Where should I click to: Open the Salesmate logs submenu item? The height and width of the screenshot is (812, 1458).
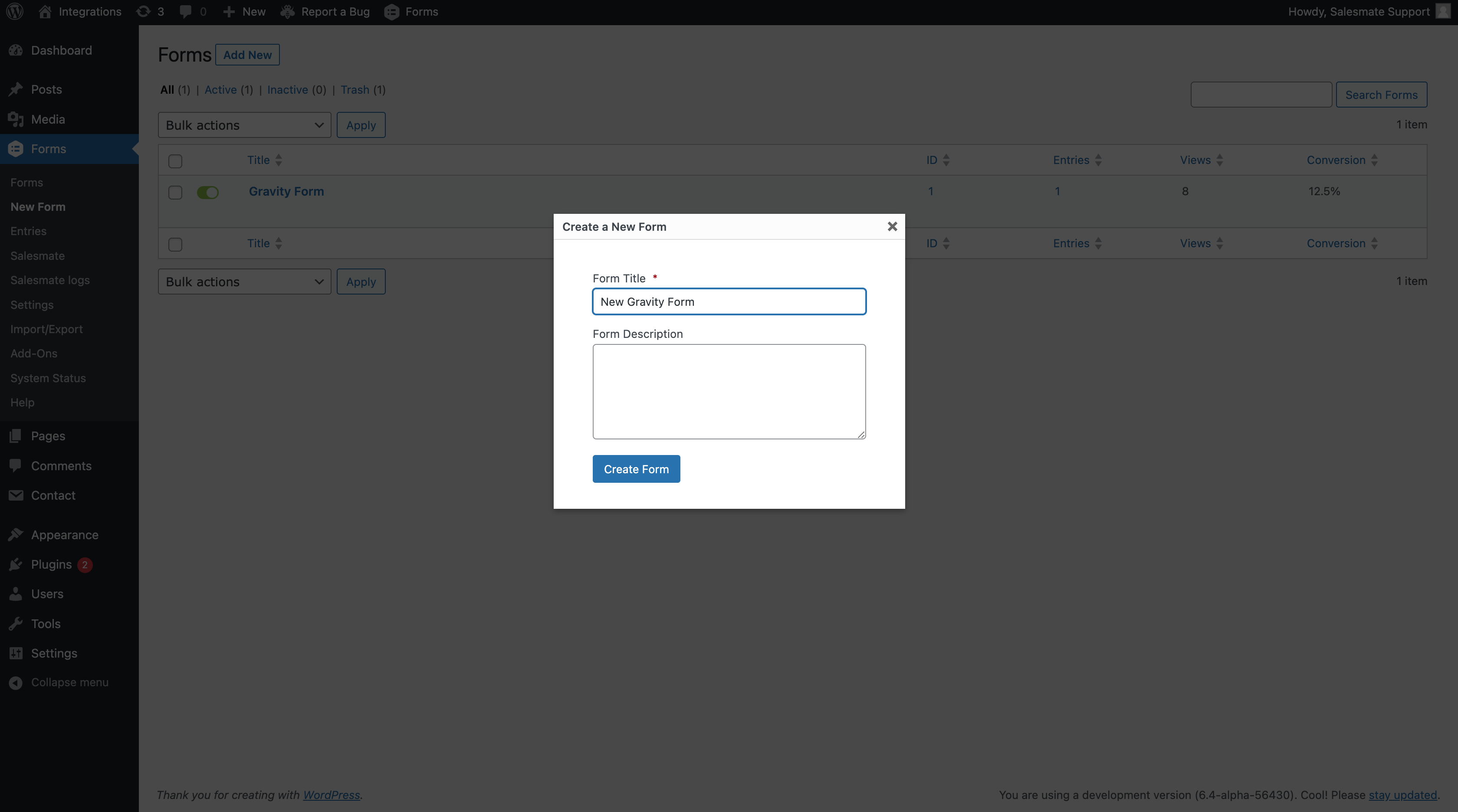(x=50, y=280)
